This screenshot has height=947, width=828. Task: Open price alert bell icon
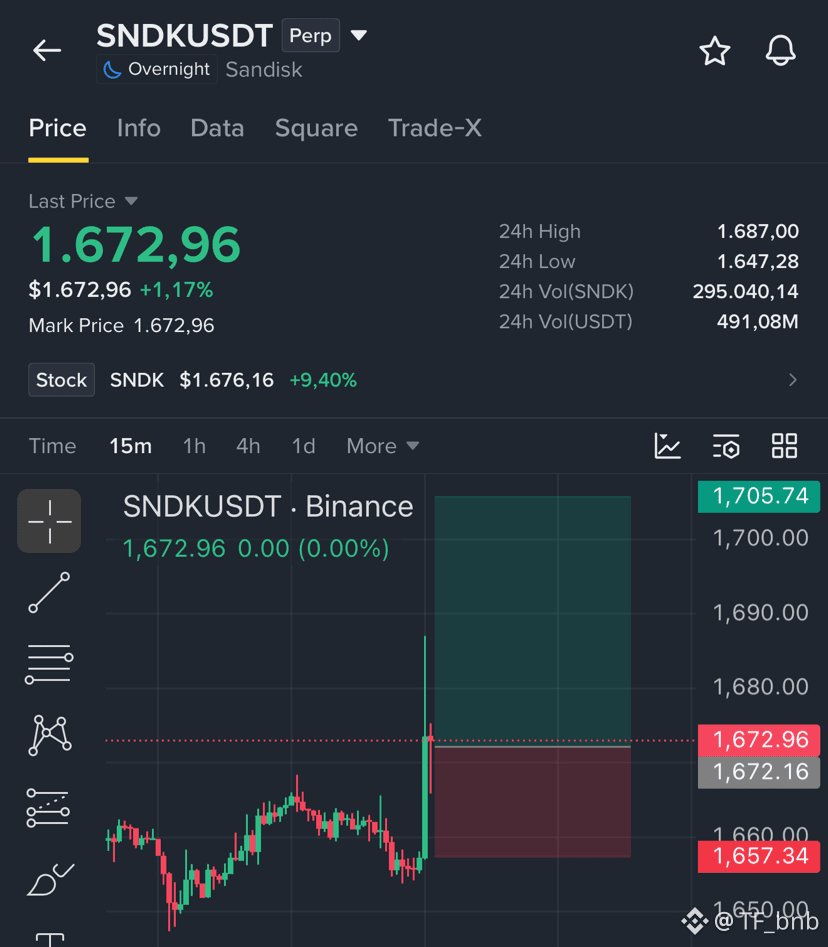780,51
